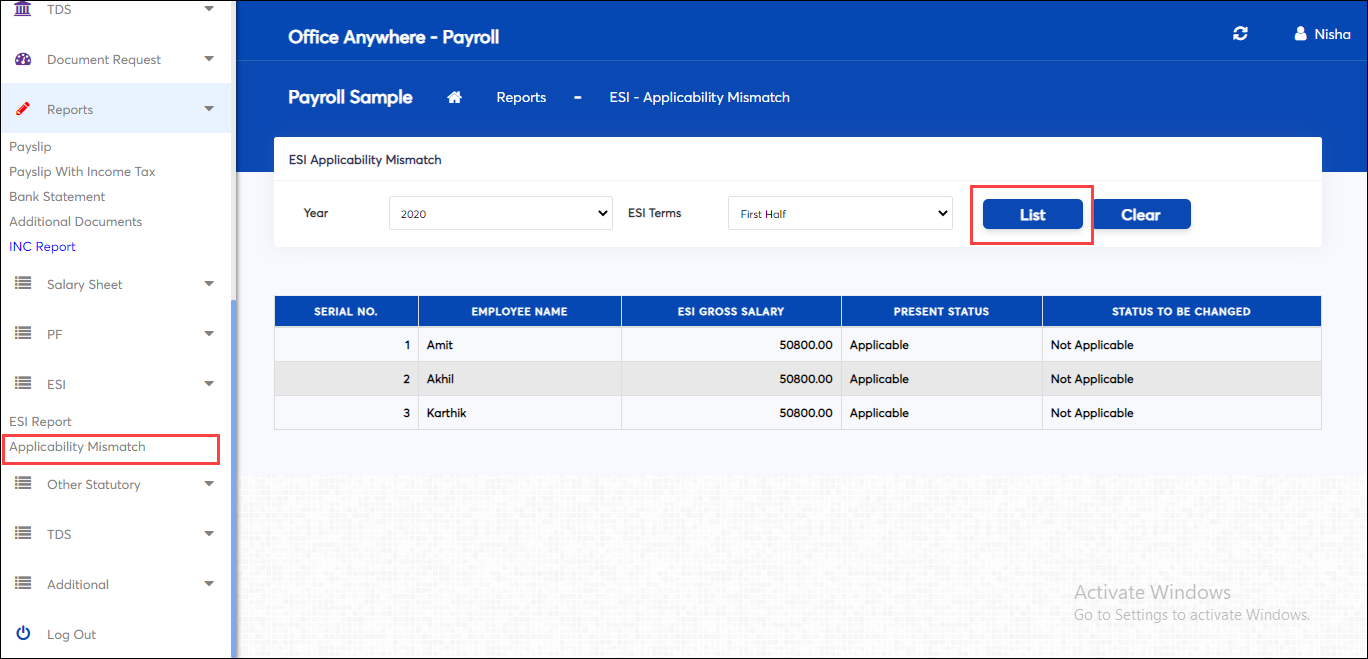Click the Additional list icon
1368x659 pixels.
pos(23,584)
